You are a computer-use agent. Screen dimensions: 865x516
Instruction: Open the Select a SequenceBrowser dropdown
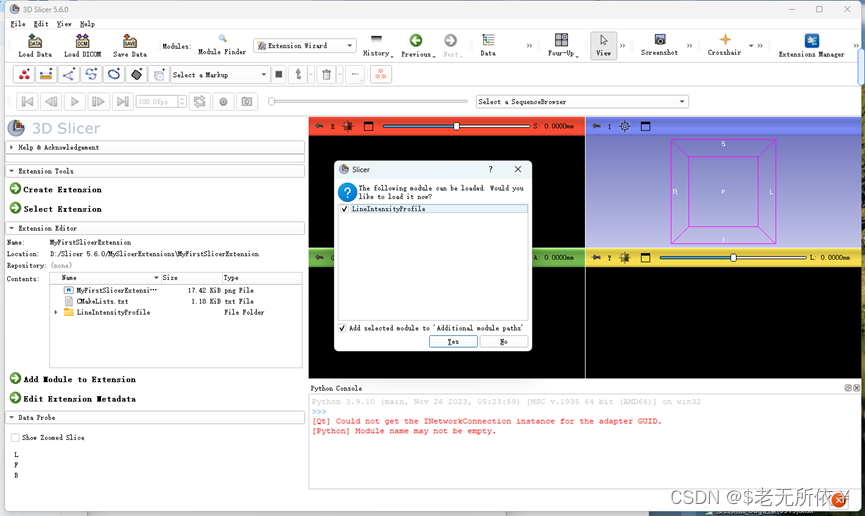[582, 102]
